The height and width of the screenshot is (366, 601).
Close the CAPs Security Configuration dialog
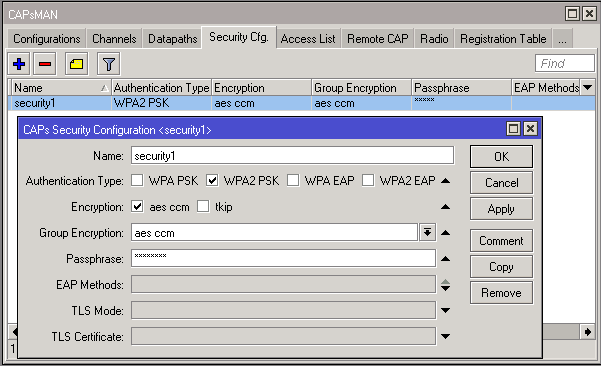coord(530,129)
